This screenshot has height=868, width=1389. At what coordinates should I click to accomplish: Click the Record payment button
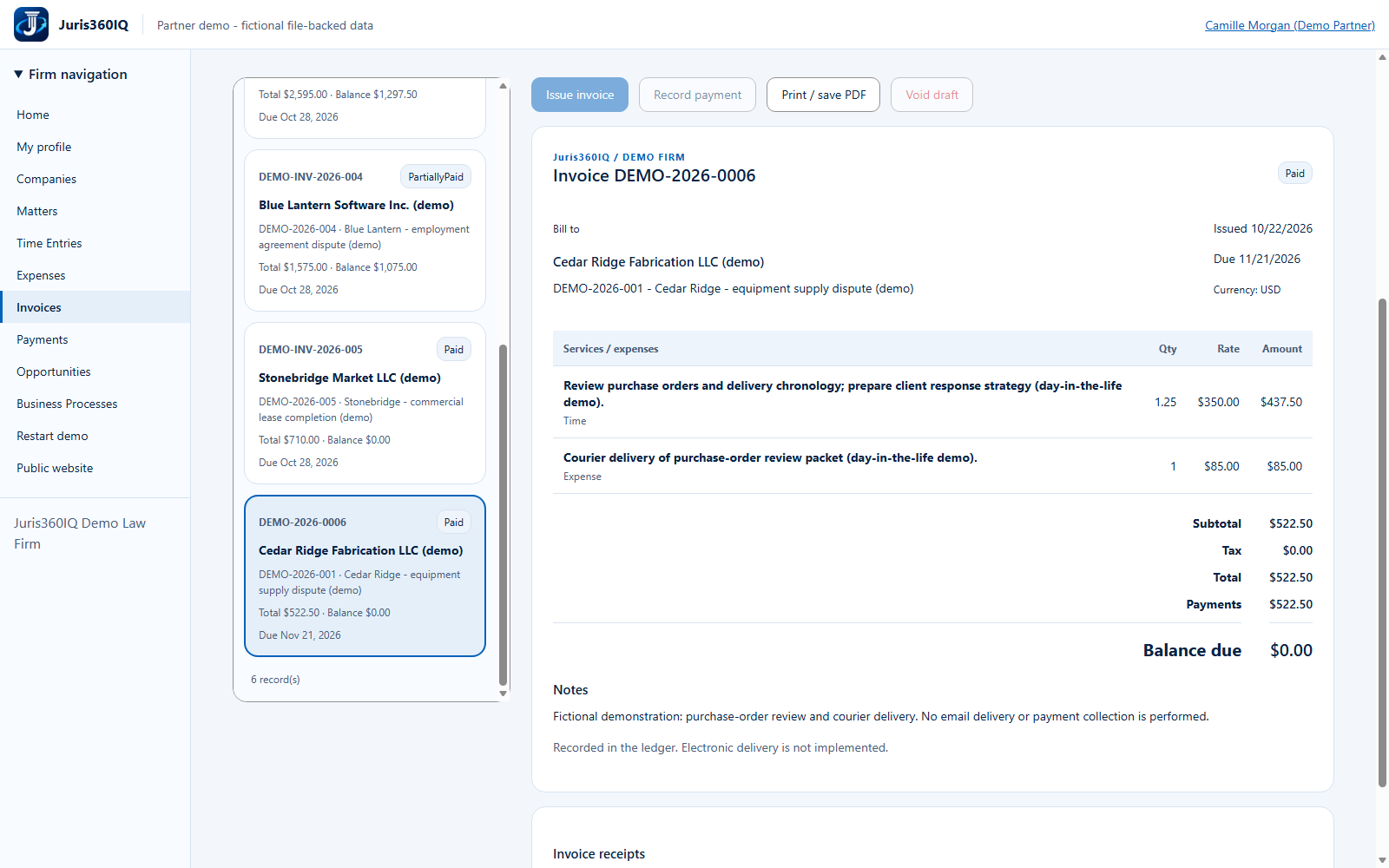[697, 95]
